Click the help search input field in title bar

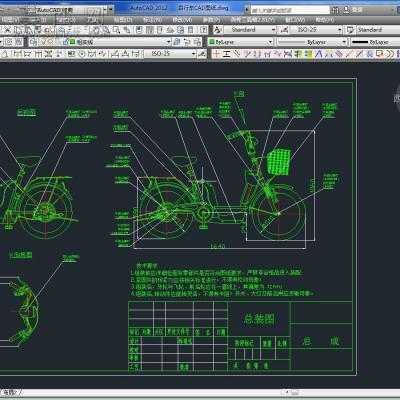[289, 10]
